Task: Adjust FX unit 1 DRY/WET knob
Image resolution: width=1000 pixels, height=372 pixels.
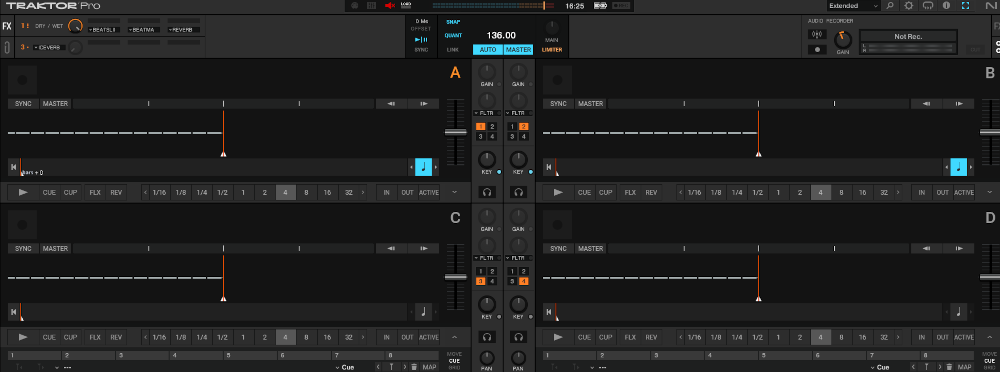Action: (75, 26)
